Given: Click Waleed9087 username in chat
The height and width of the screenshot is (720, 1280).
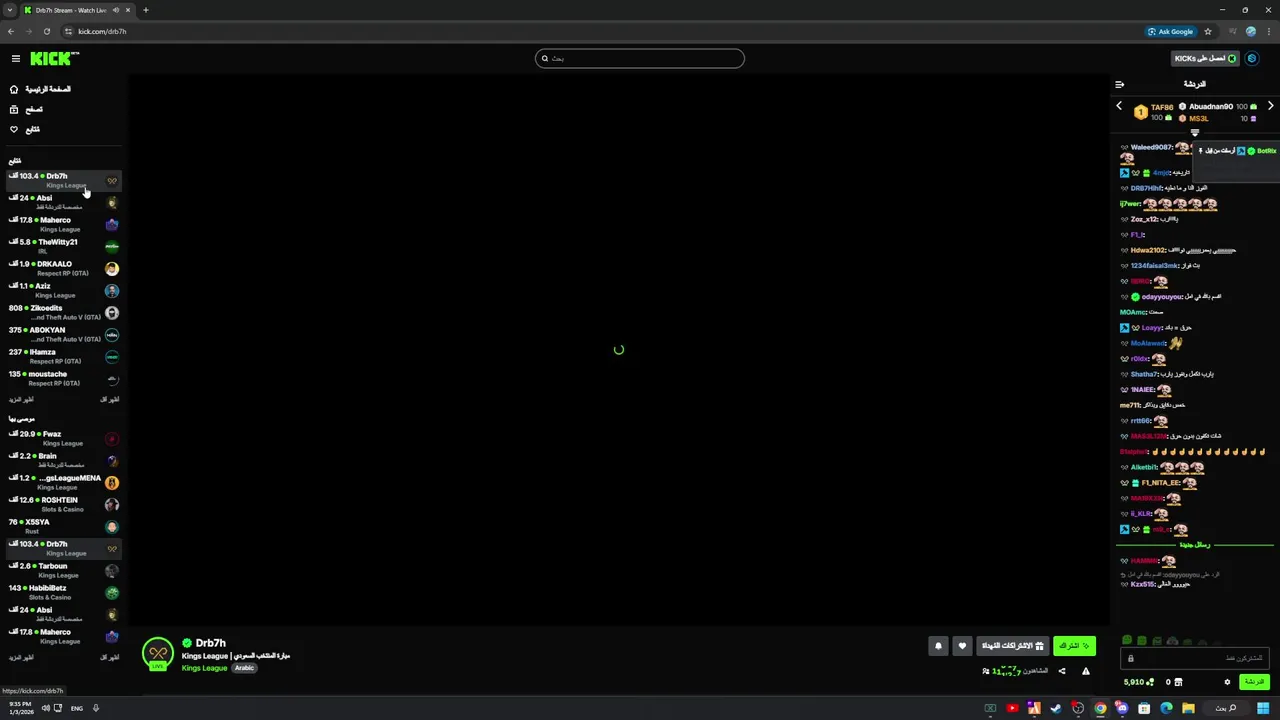Looking at the screenshot, I should coord(1152,147).
